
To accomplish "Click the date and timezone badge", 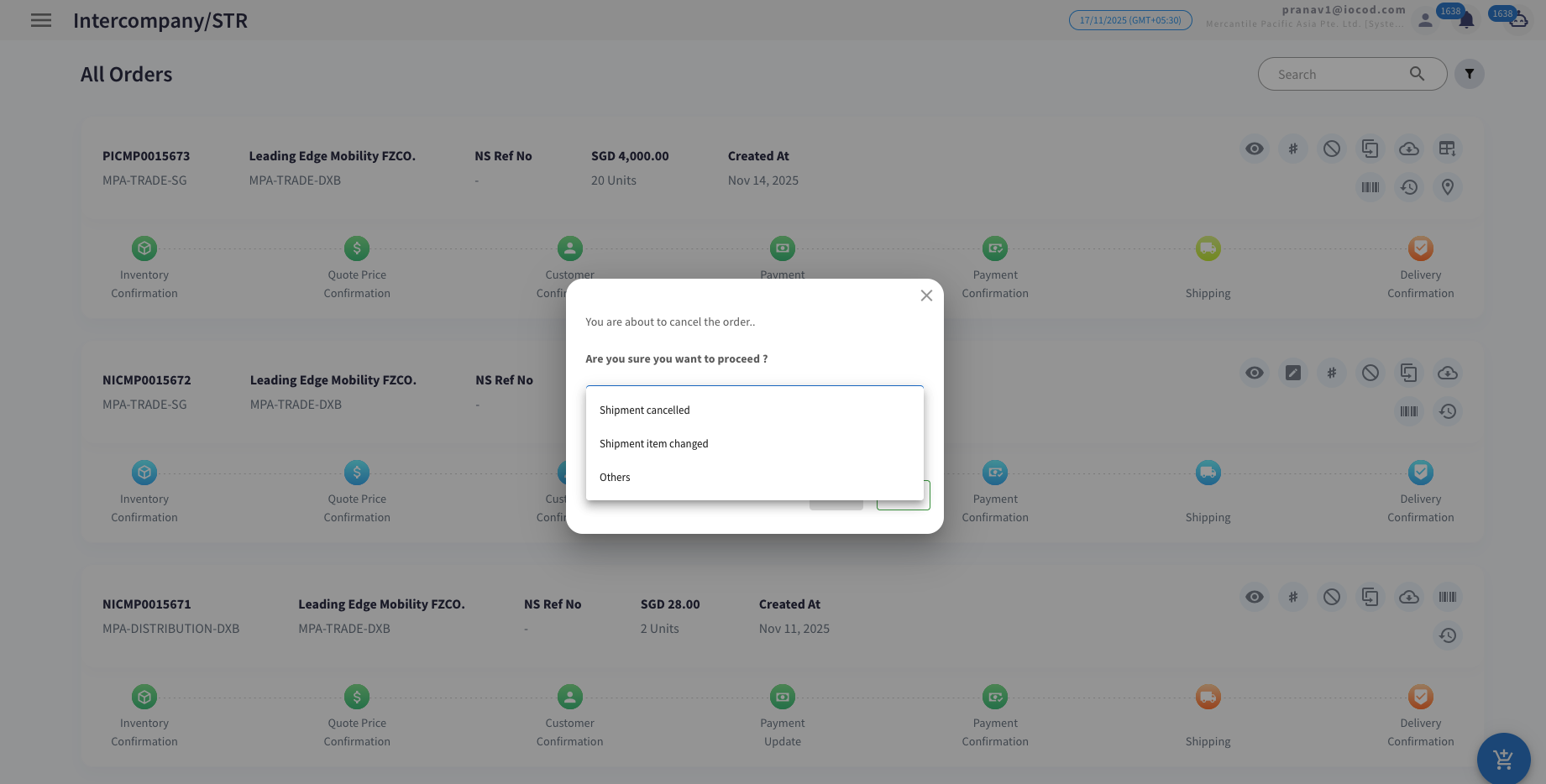I will coord(1129,20).
